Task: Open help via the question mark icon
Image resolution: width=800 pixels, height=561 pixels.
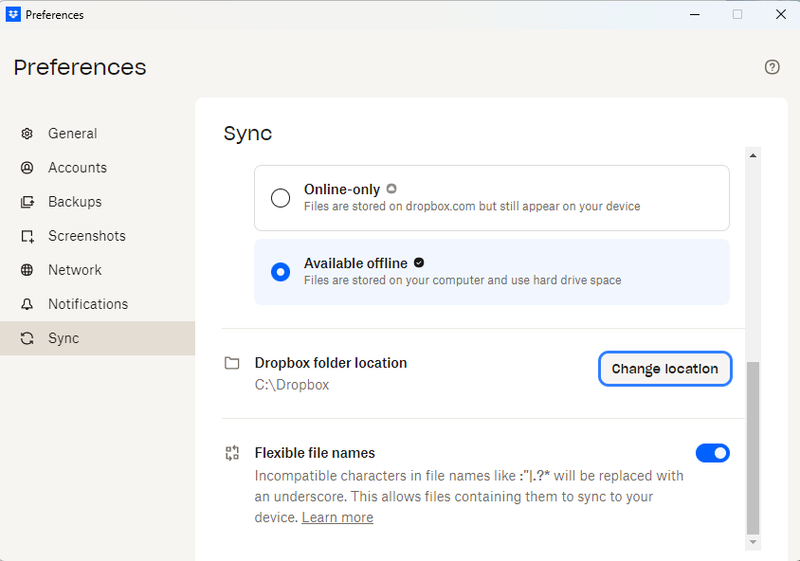Action: (x=772, y=67)
